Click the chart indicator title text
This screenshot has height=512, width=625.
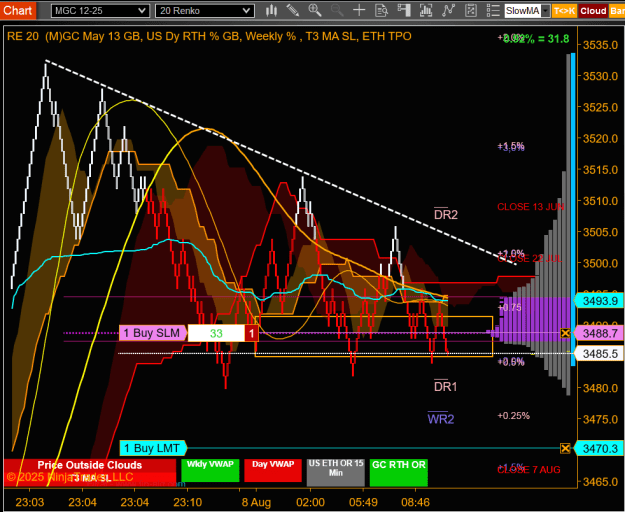[209, 36]
